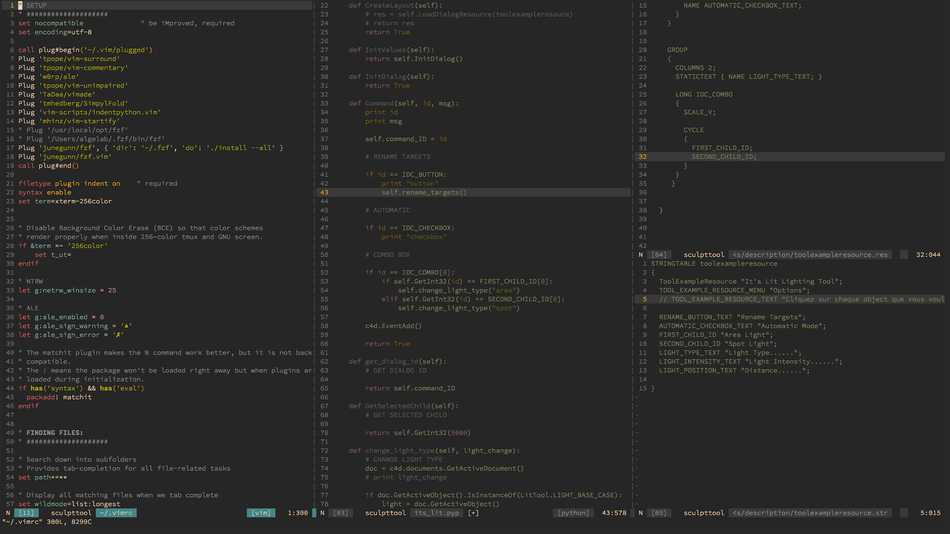Screen dimensions: 950x534
Task: Click the 'return self.GetInt32(5000)' line
Action: (x=418, y=433)
